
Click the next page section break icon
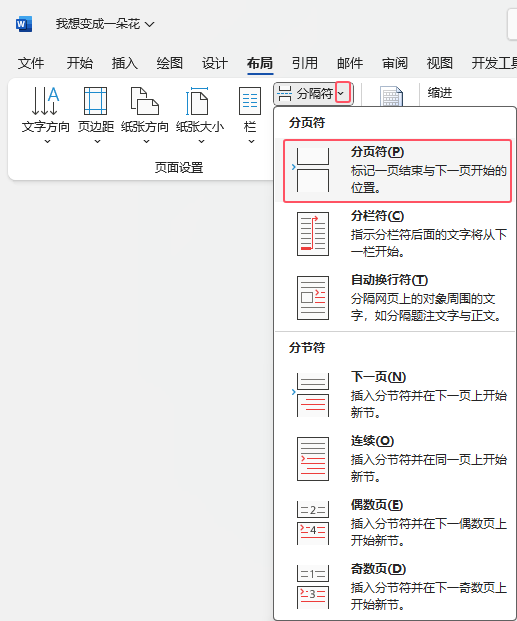(313, 395)
